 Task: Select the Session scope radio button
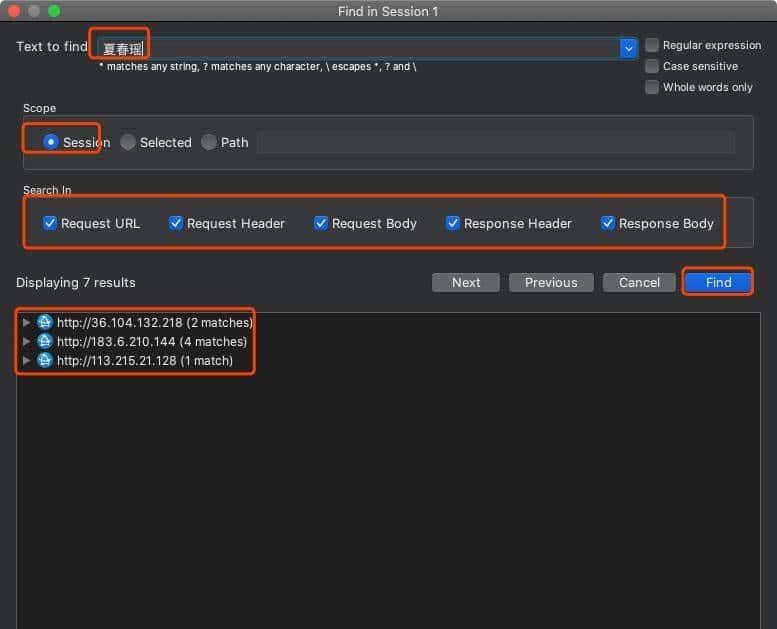coord(51,142)
